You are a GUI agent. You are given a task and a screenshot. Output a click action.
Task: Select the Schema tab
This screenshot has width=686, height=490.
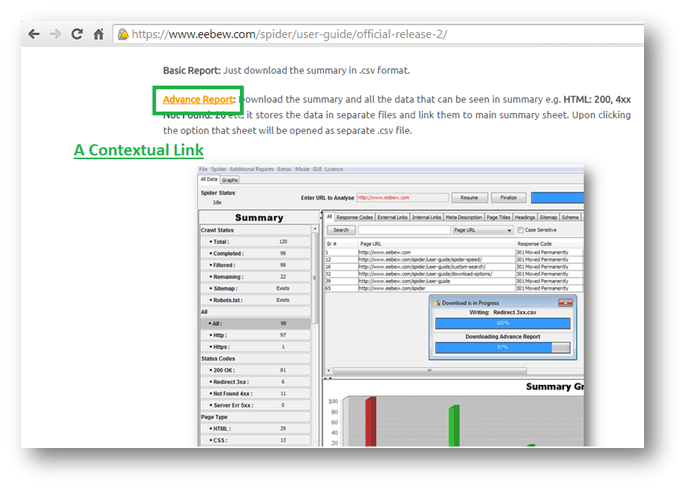click(x=570, y=217)
